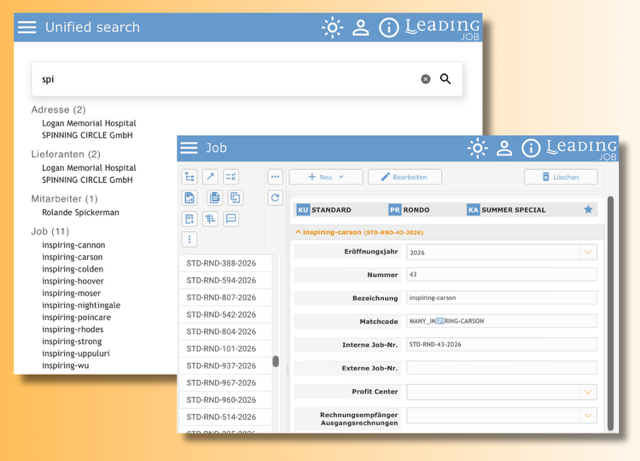Click the tree structure icon in Job toolbar
The image size is (640, 461).
pyautogui.click(x=189, y=177)
